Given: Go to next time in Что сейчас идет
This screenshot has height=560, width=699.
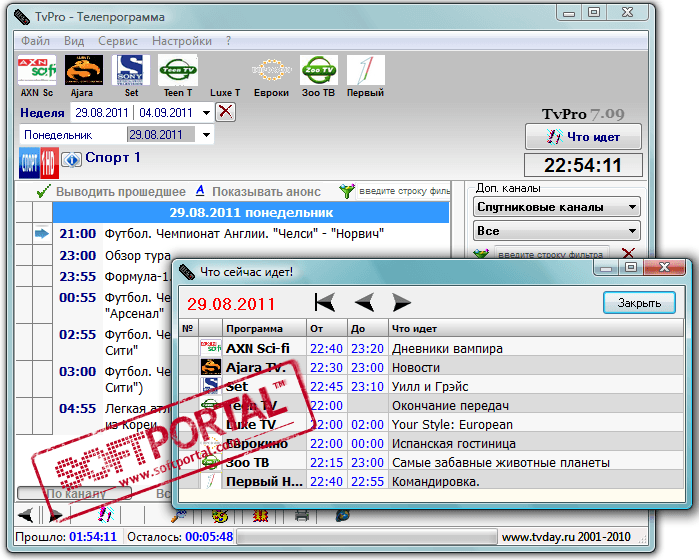Looking at the screenshot, I should (x=402, y=303).
